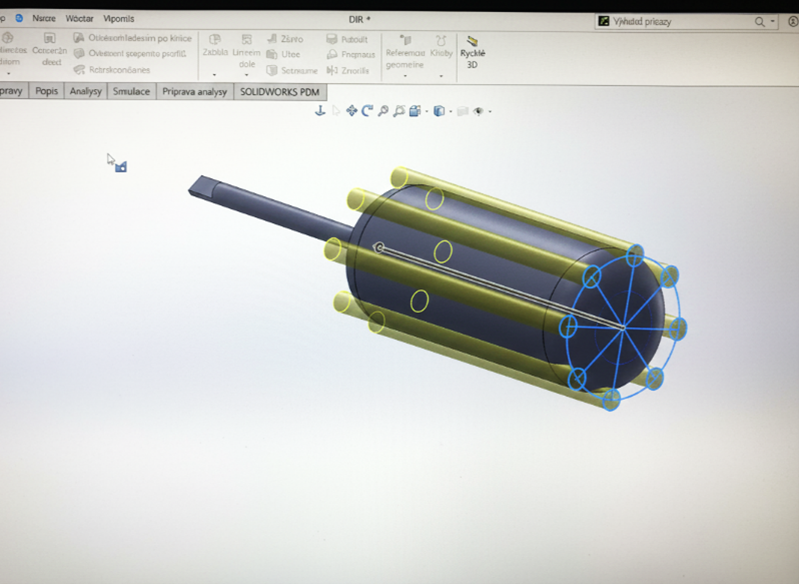Open the Nástroje menu
This screenshot has width=799, height=584.
(x=44, y=18)
